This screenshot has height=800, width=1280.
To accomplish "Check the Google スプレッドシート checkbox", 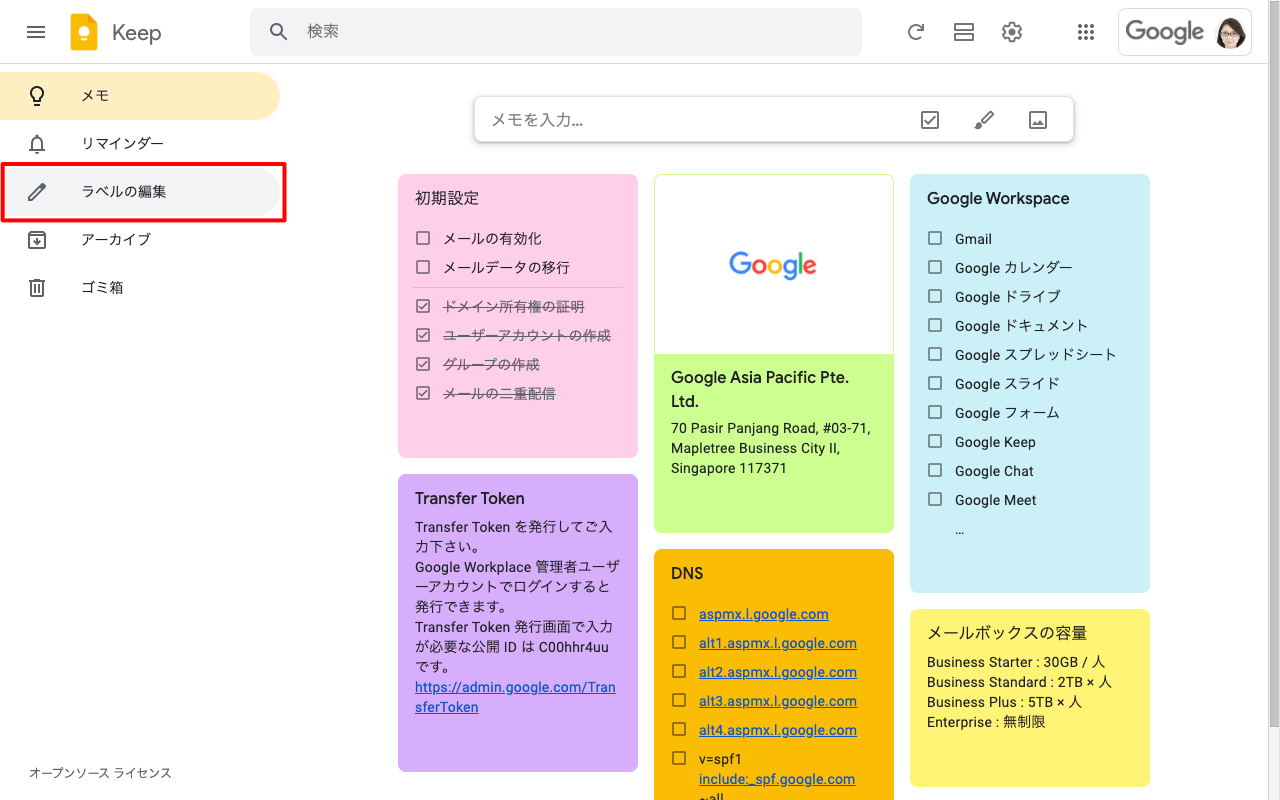I will tap(935, 354).
